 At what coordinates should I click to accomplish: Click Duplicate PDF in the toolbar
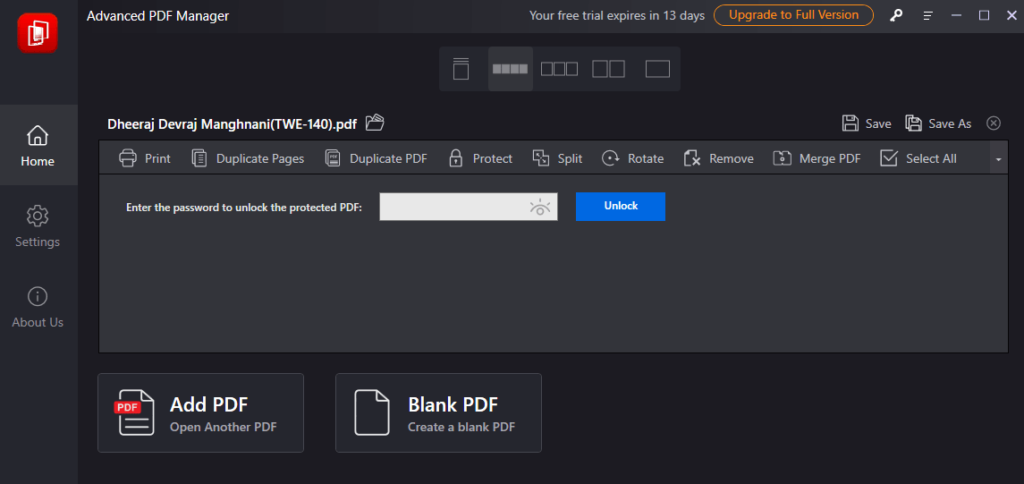376,158
